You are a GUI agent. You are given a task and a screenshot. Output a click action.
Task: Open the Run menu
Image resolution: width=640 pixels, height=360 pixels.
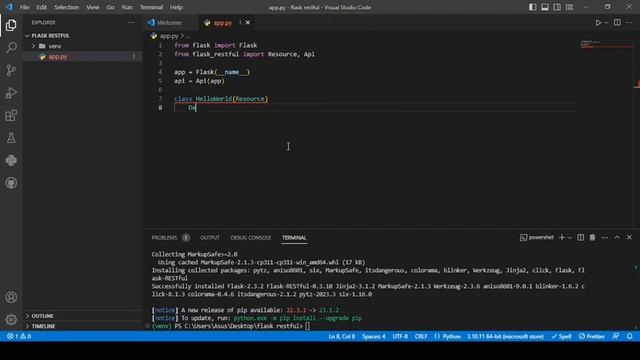pos(127,7)
